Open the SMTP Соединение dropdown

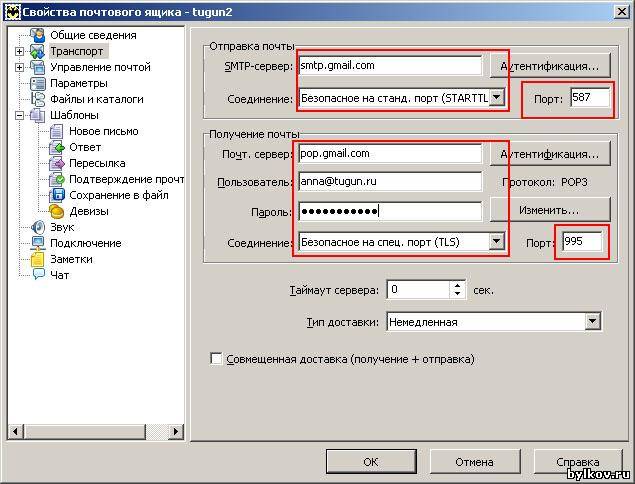(x=496, y=98)
